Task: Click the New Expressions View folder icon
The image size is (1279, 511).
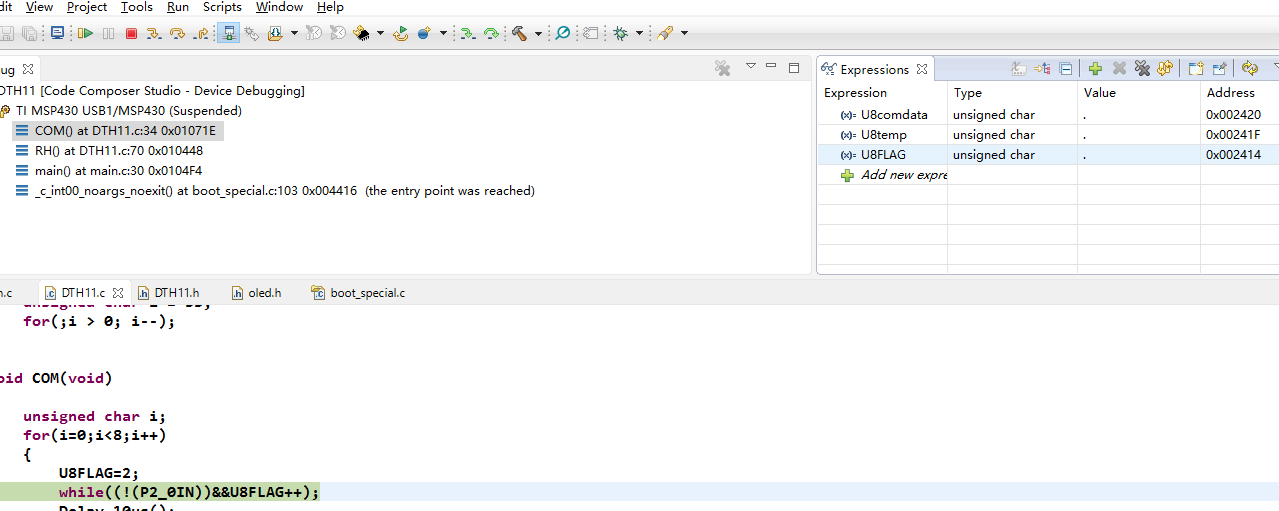Action: 1196,68
